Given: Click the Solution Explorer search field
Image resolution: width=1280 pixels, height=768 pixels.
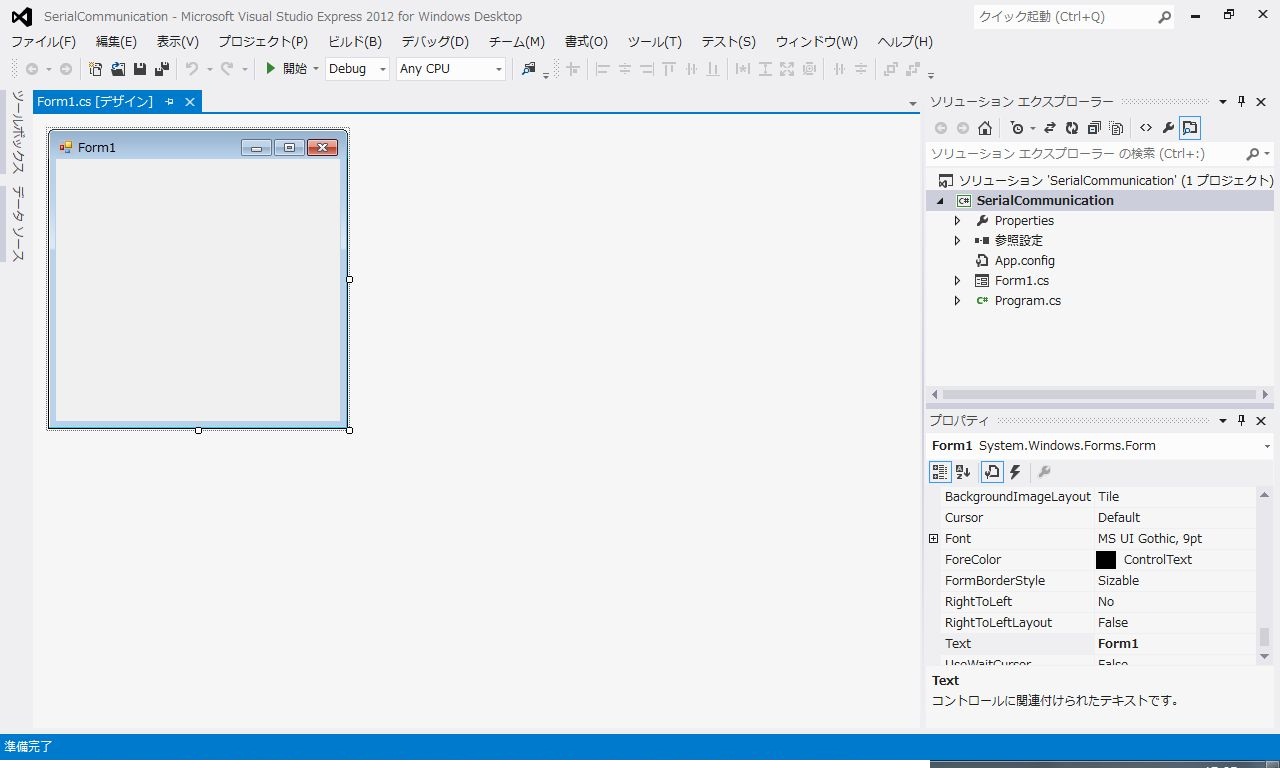Looking at the screenshot, I should pyautogui.click(x=1086, y=154).
